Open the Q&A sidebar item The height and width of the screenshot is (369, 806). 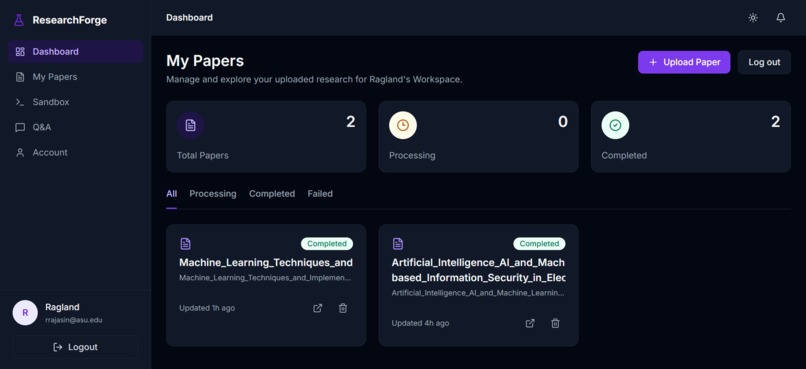[x=75, y=127]
